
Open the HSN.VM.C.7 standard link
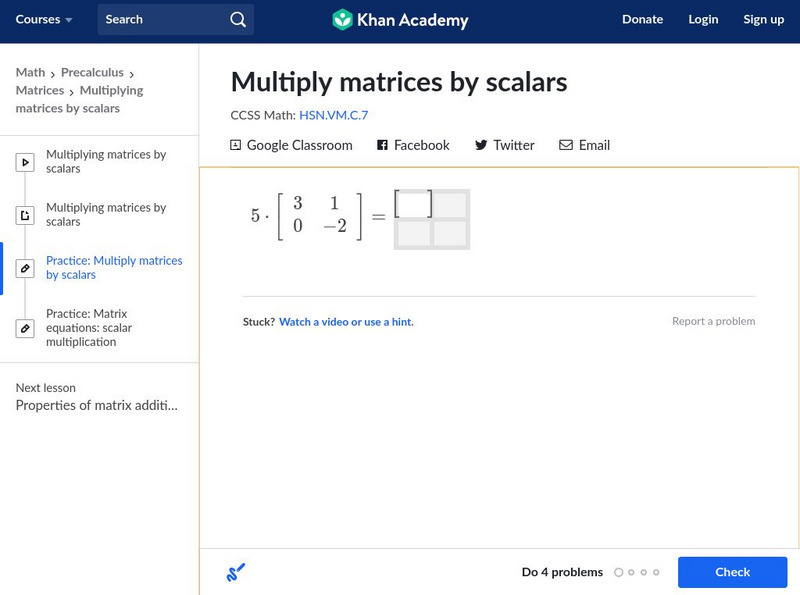(x=333, y=115)
